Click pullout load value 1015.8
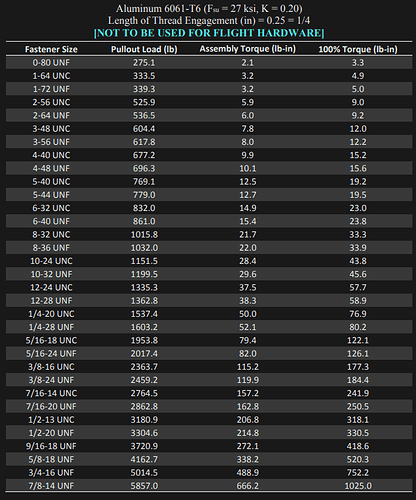Screen dimensions: 416x500 point(144,235)
